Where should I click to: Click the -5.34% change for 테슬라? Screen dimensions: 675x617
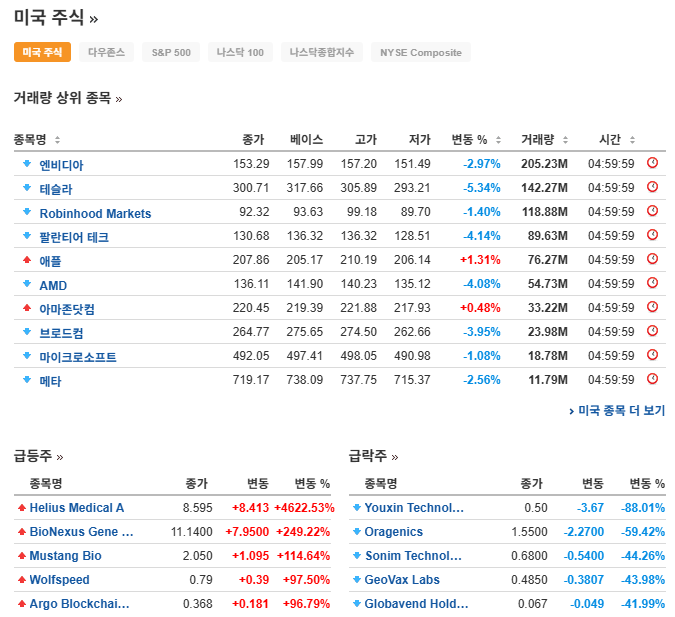coord(481,188)
